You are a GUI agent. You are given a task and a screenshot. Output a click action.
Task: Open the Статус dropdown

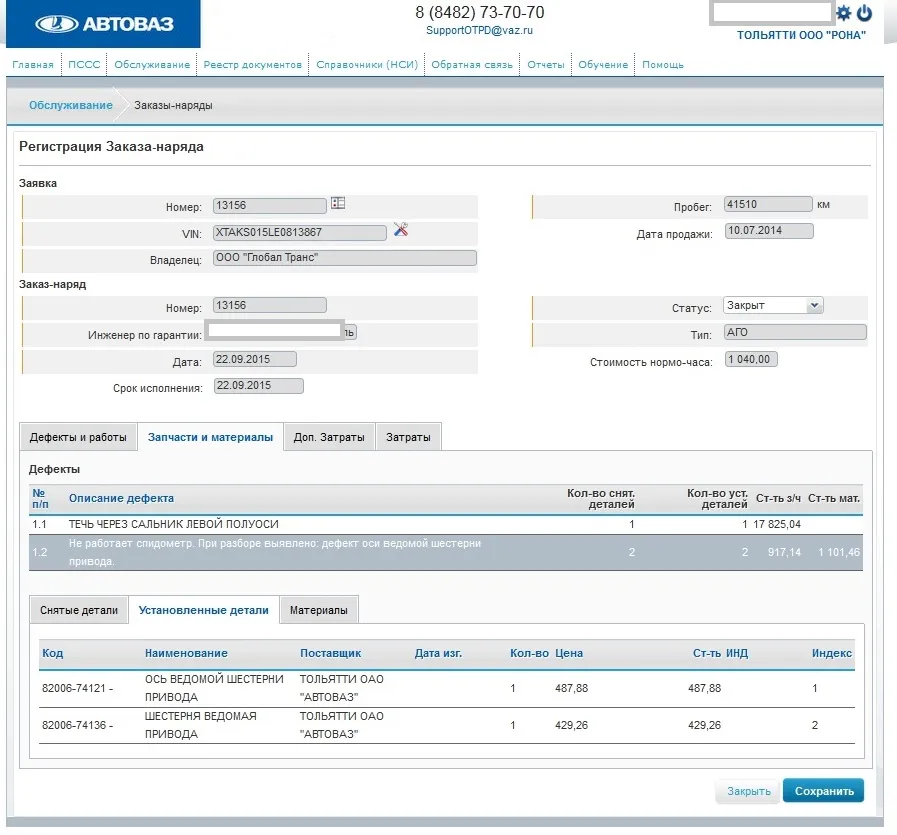773,305
